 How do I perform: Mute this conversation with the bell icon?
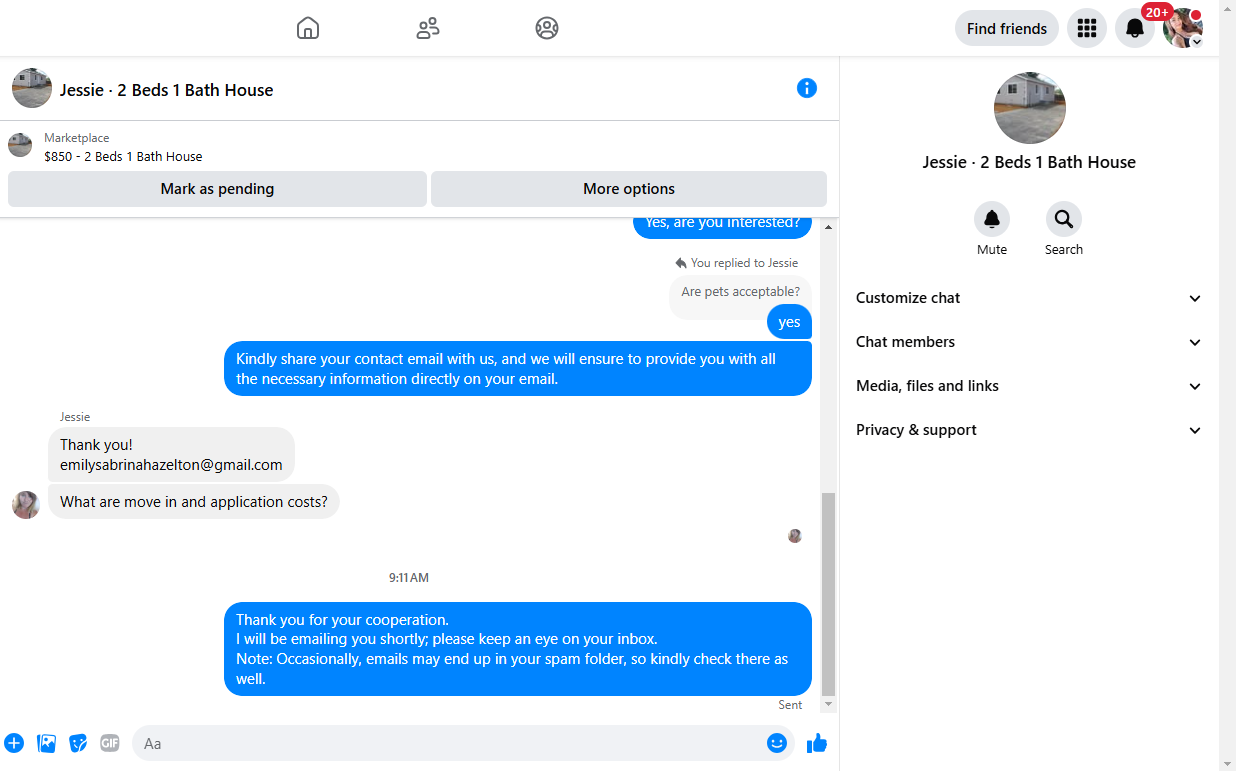(x=992, y=219)
